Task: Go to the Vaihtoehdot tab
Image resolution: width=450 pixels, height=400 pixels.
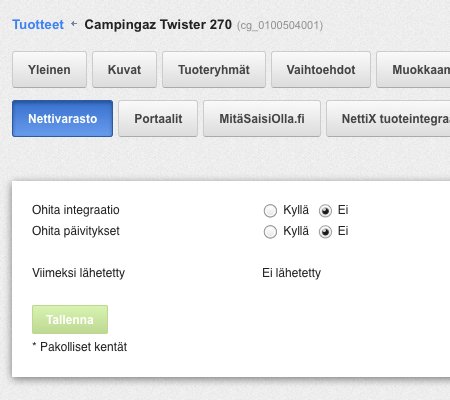Action: click(321, 70)
